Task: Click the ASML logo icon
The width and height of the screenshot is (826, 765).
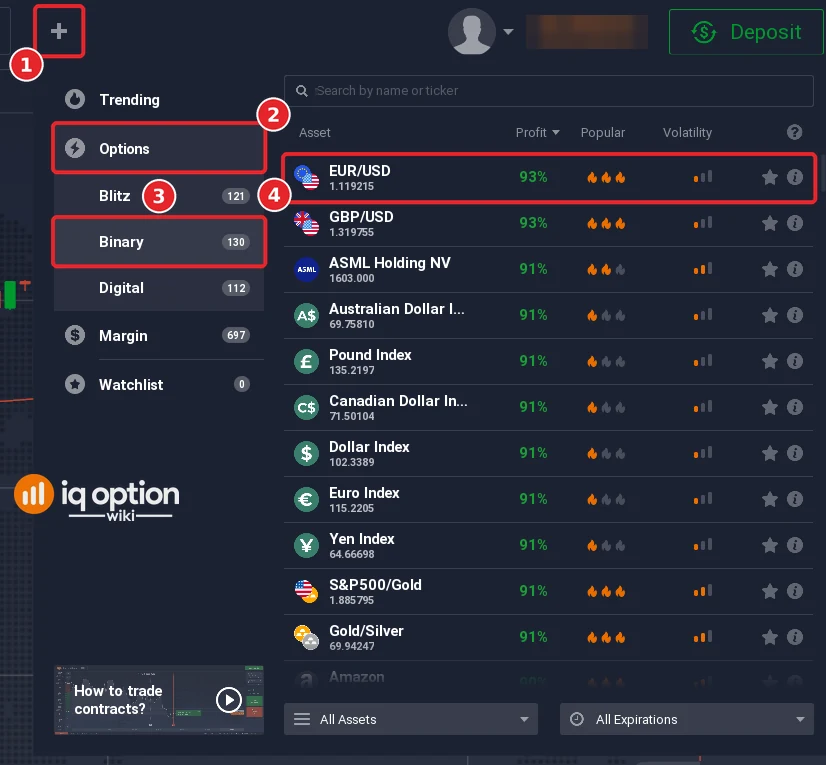Action: (307, 270)
